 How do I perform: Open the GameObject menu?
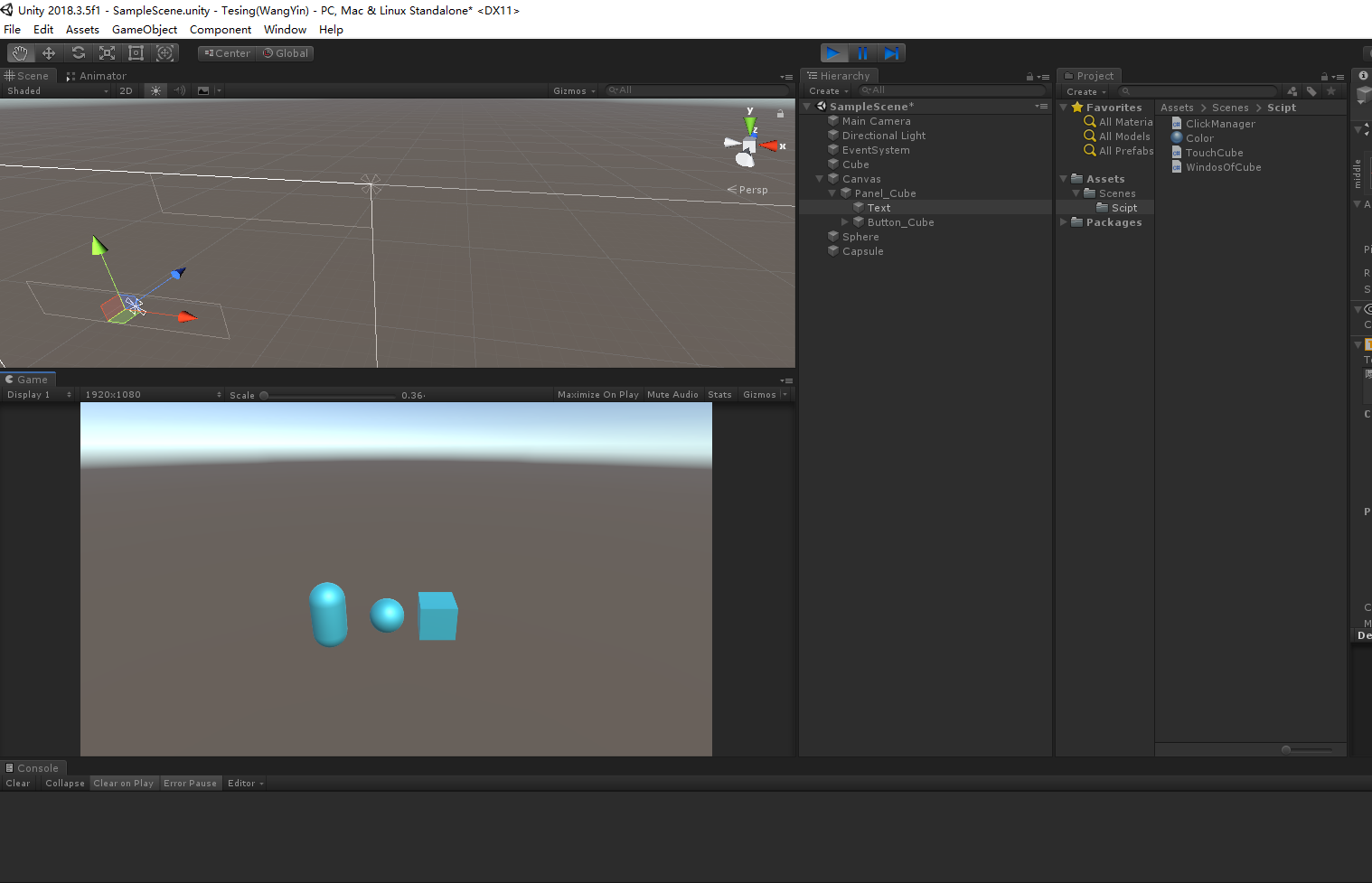tap(145, 29)
